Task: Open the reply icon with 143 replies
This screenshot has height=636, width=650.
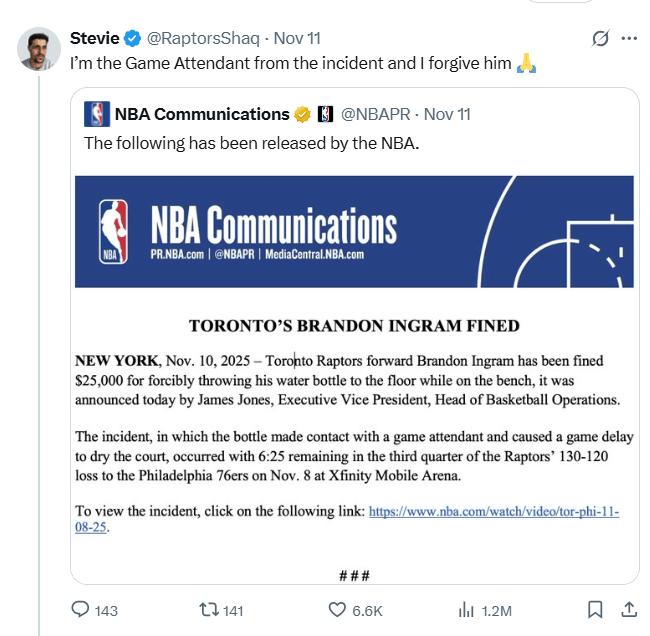Action: point(82,609)
